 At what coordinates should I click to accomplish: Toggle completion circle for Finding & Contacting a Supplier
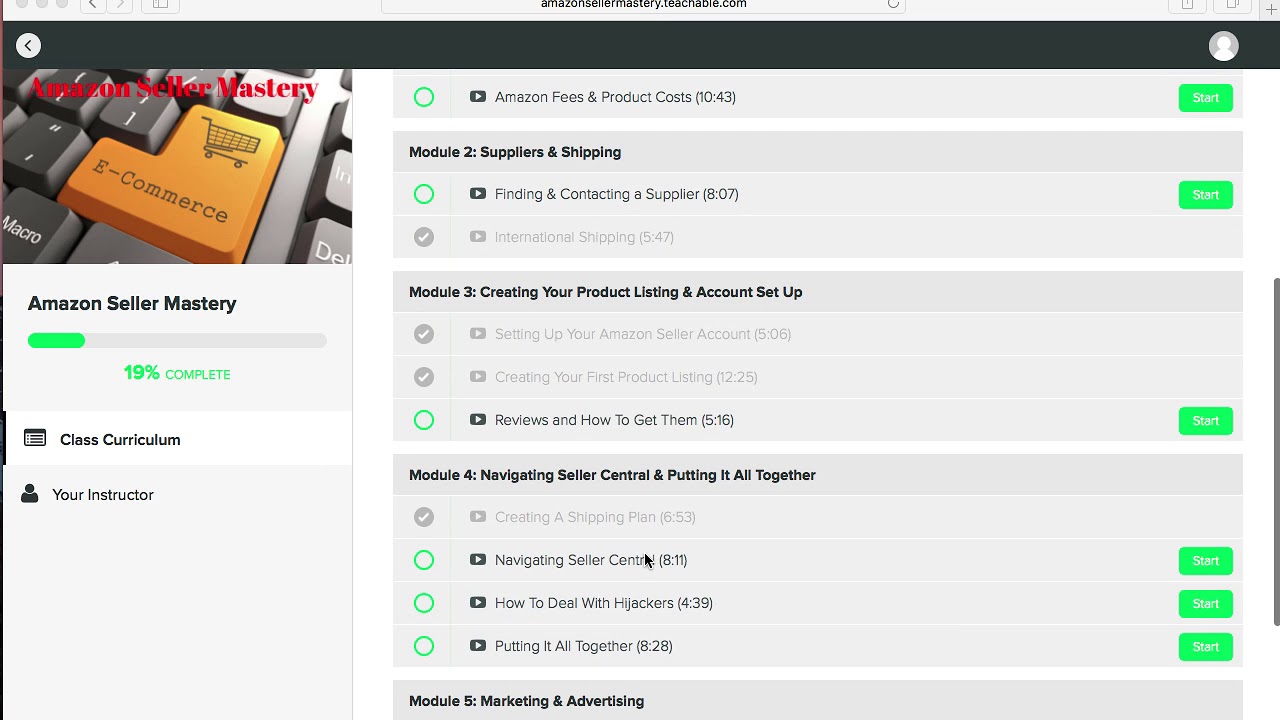(424, 194)
